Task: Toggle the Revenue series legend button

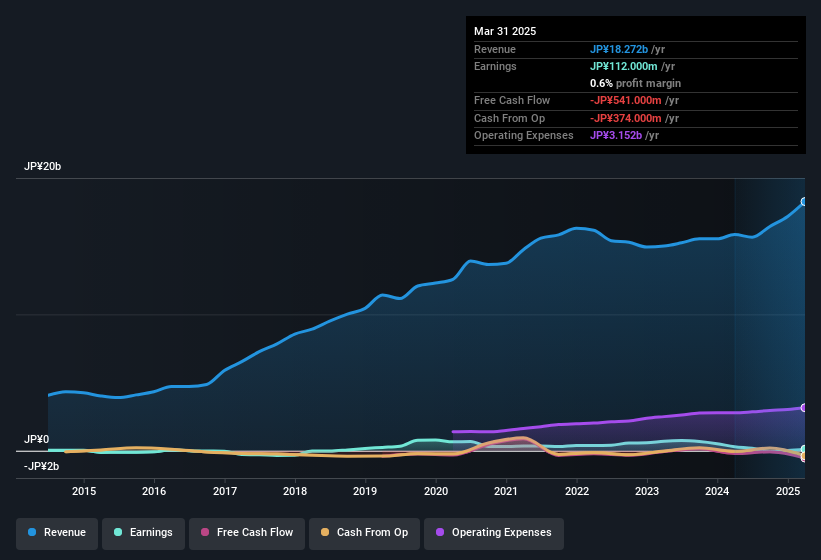Action: click(57, 533)
